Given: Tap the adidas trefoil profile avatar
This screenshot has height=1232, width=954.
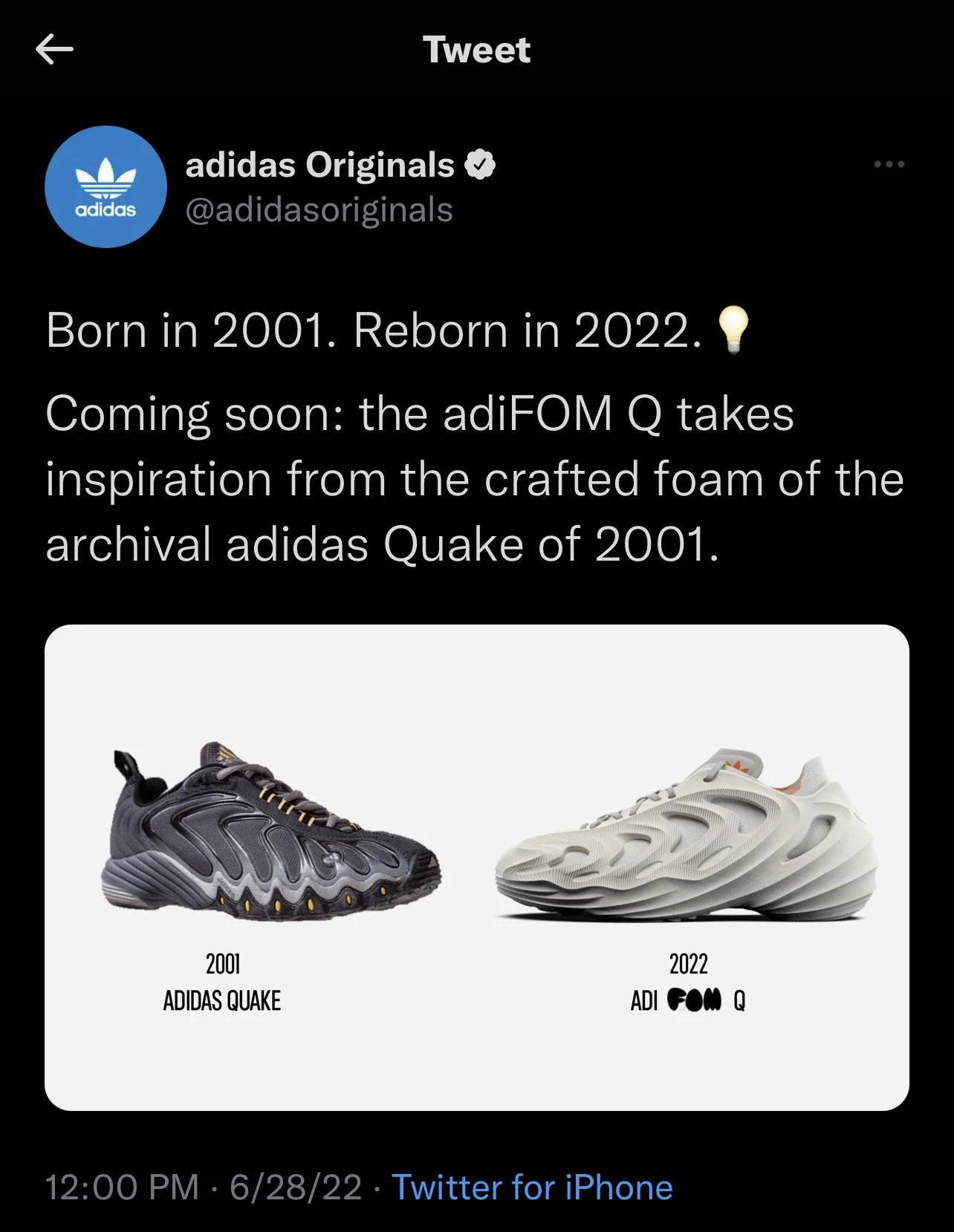Looking at the screenshot, I should point(106,186).
